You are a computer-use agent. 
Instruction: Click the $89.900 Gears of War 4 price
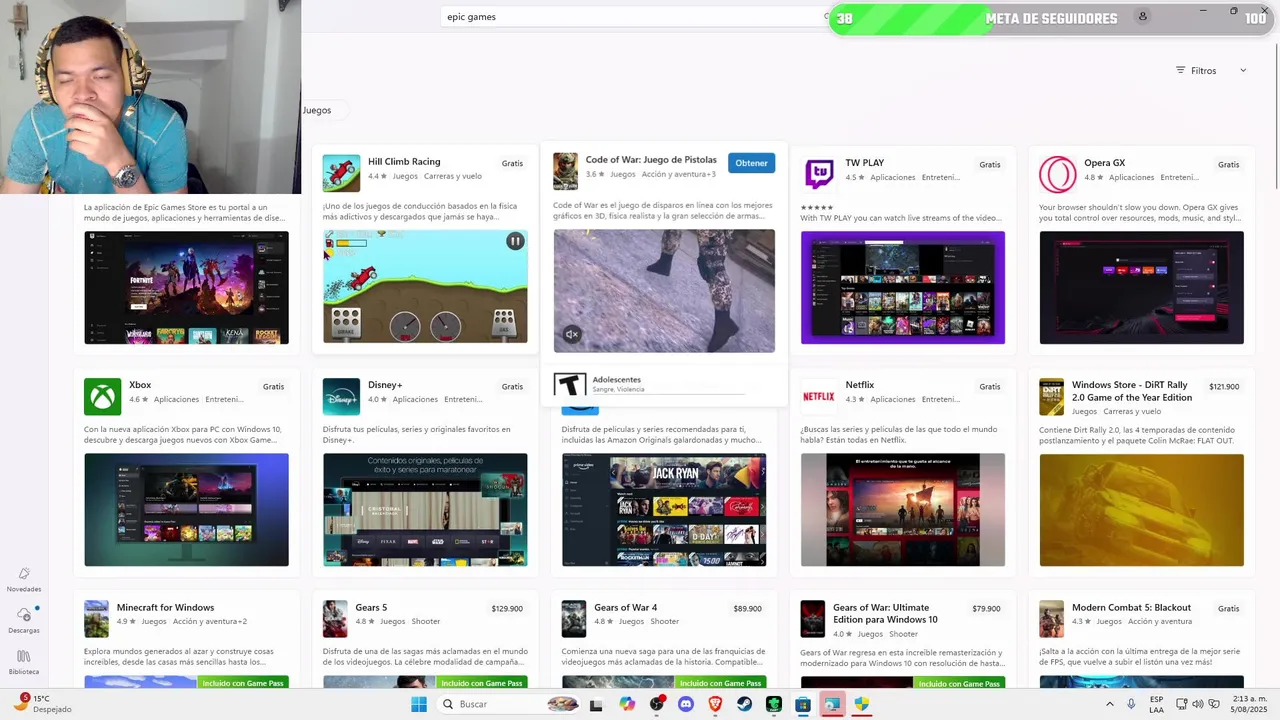747,608
